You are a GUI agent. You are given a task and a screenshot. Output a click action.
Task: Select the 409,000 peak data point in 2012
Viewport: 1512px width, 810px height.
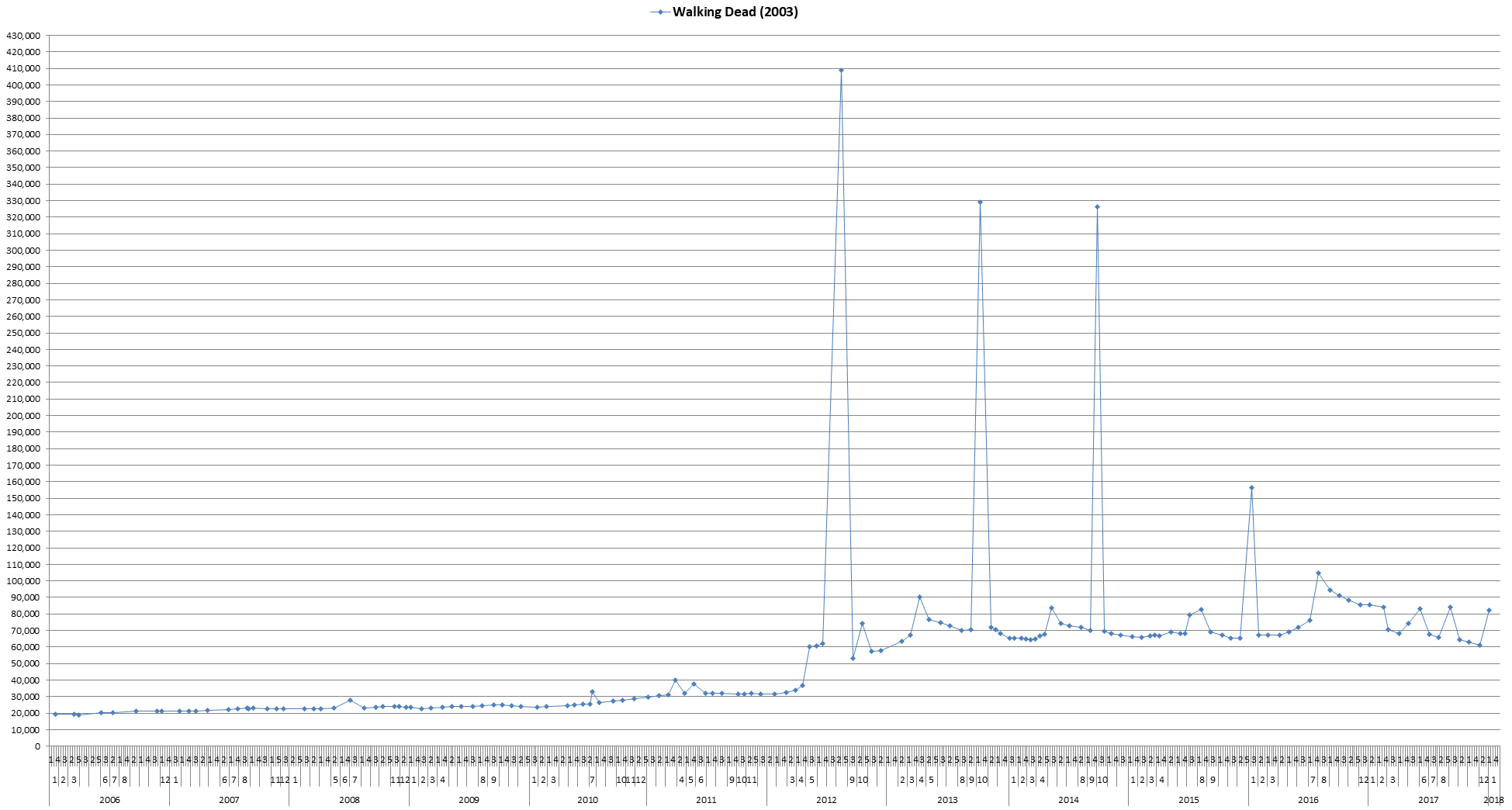841,70
